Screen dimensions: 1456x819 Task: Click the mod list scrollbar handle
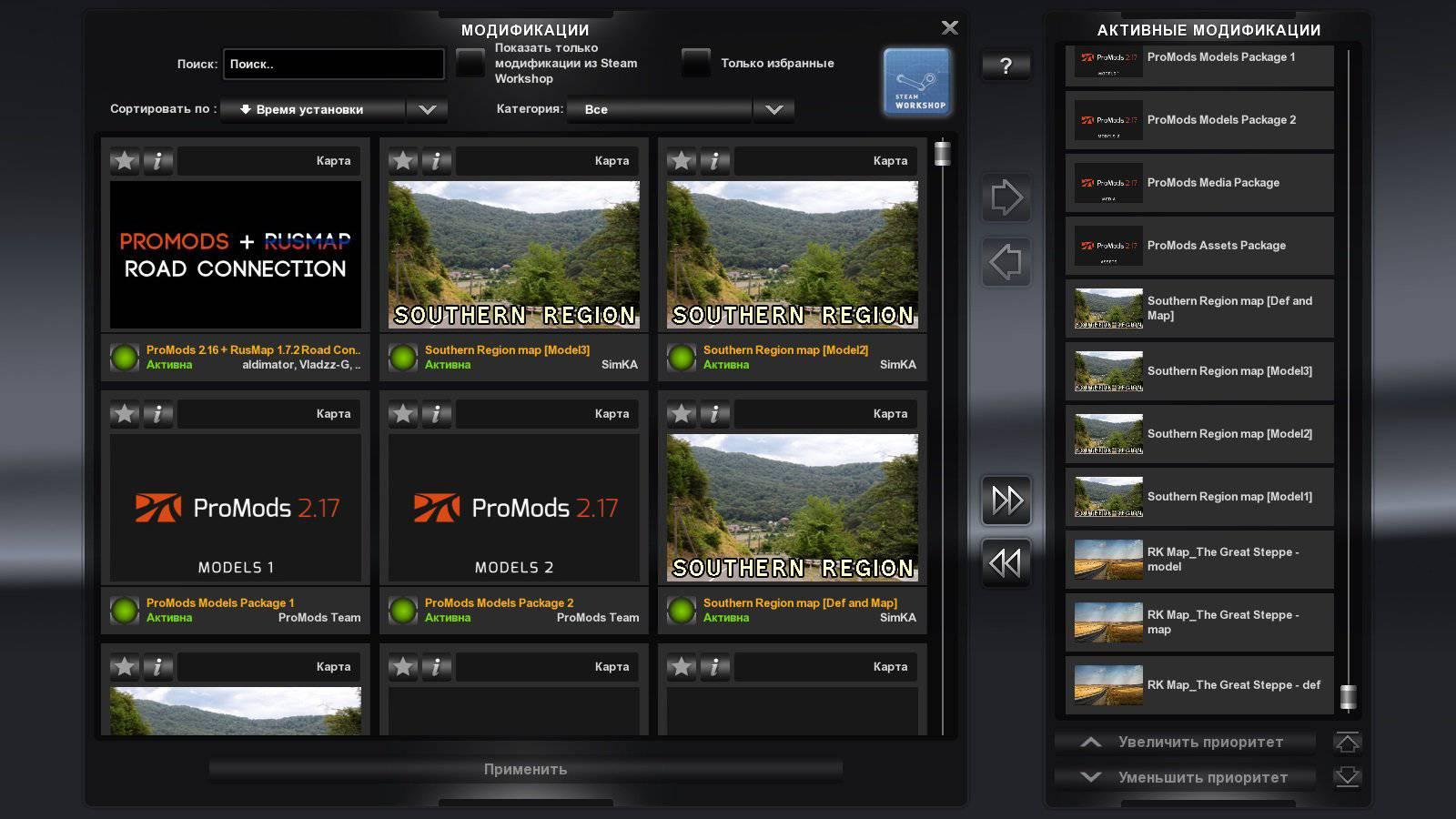coord(943,153)
